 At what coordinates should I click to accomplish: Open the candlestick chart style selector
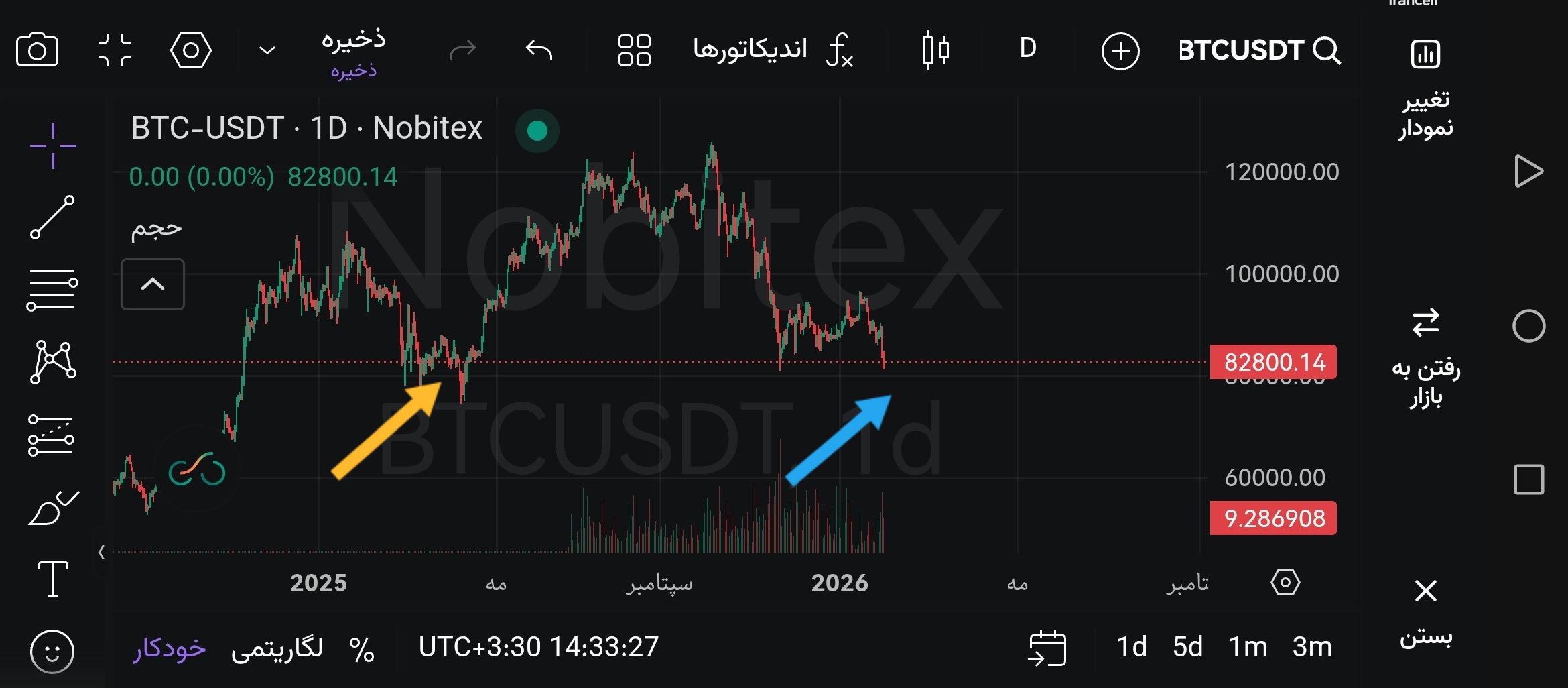click(935, 50)
